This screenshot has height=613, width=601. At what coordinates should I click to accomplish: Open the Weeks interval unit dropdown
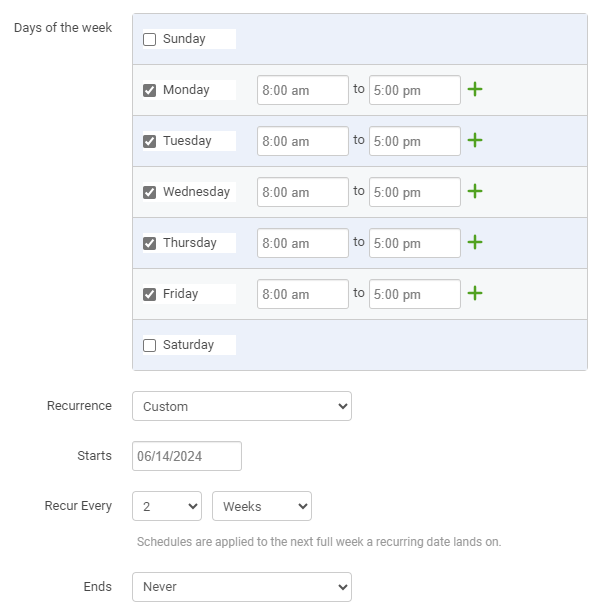tap(262, 506)
